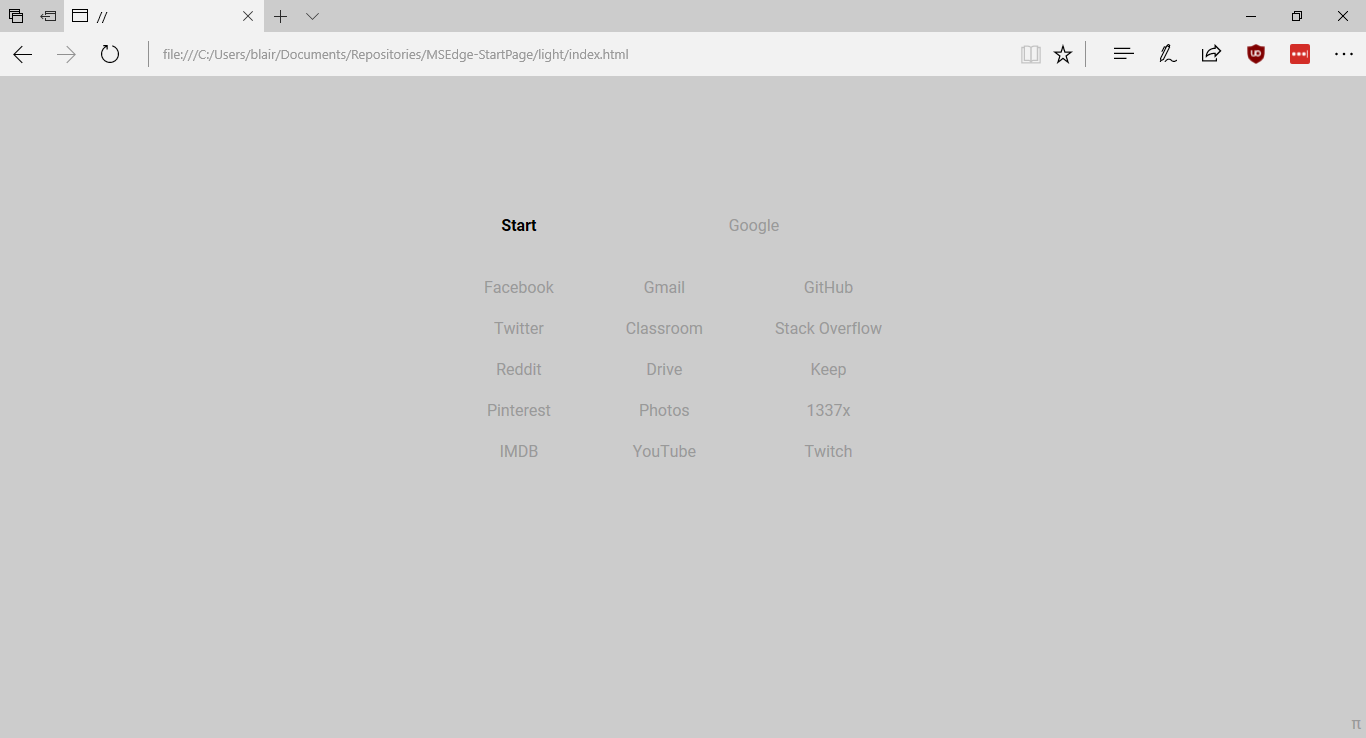Switch to the Google tab

[x=754, y=226]
